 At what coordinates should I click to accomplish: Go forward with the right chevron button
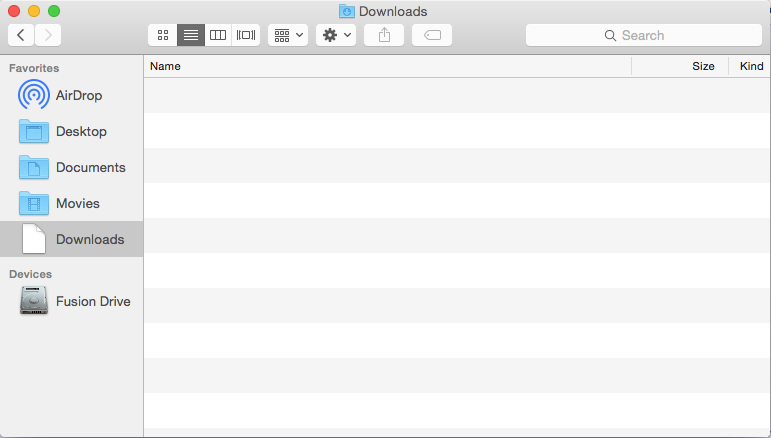point(48,35)
